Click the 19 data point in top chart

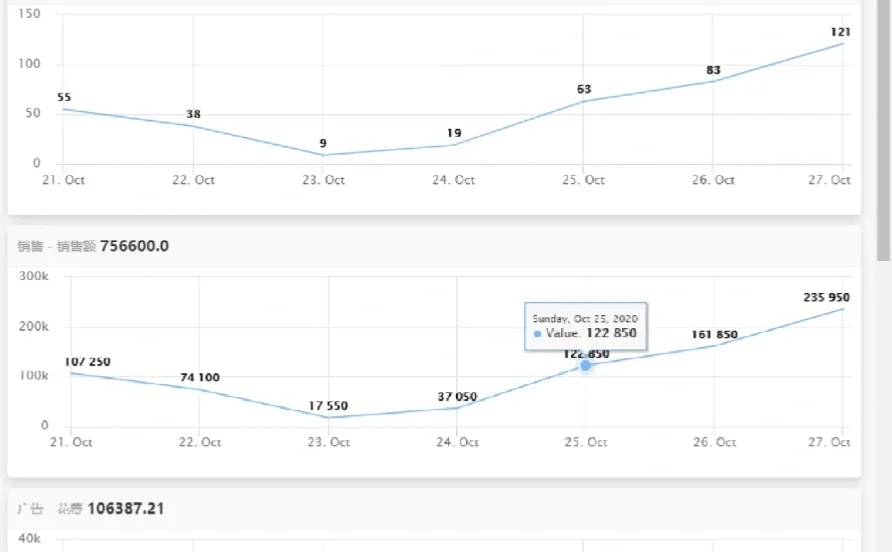click(453, 145)
